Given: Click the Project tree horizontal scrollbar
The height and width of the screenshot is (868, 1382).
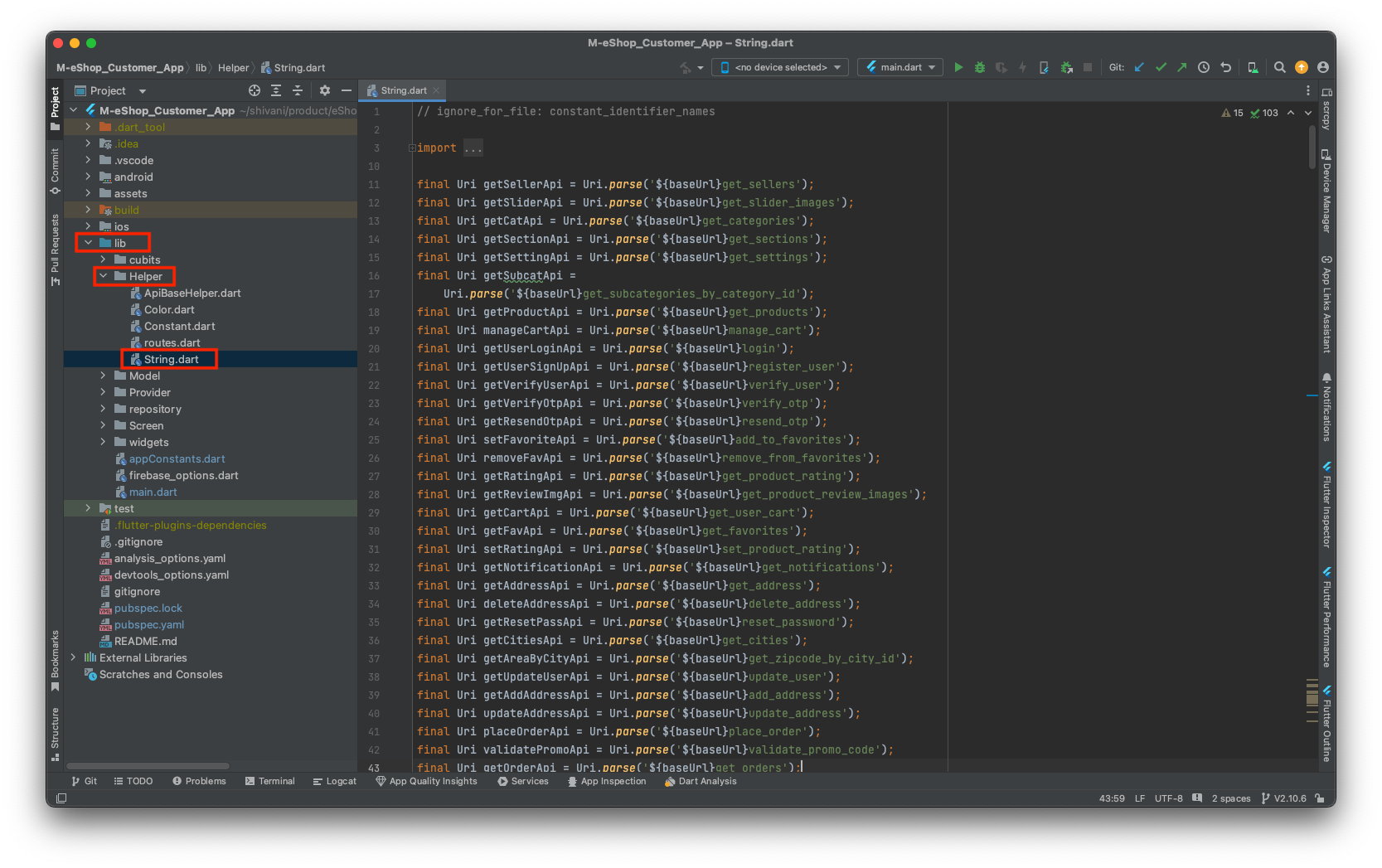Looking at the screenshot, I should click(148, 765).
